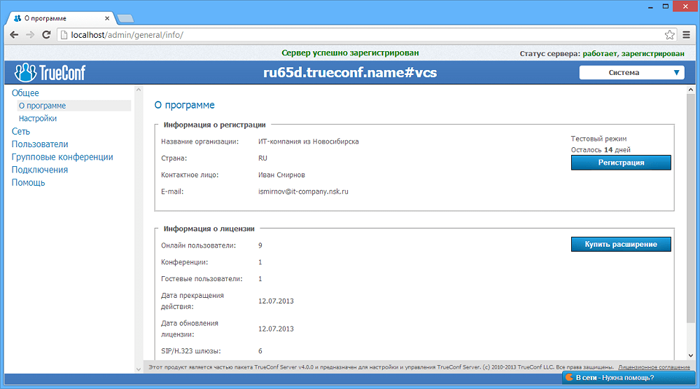Open 'Пользователи' section in sidebar
This screenshot has height=389, width=700.
[x=40, y=144]
